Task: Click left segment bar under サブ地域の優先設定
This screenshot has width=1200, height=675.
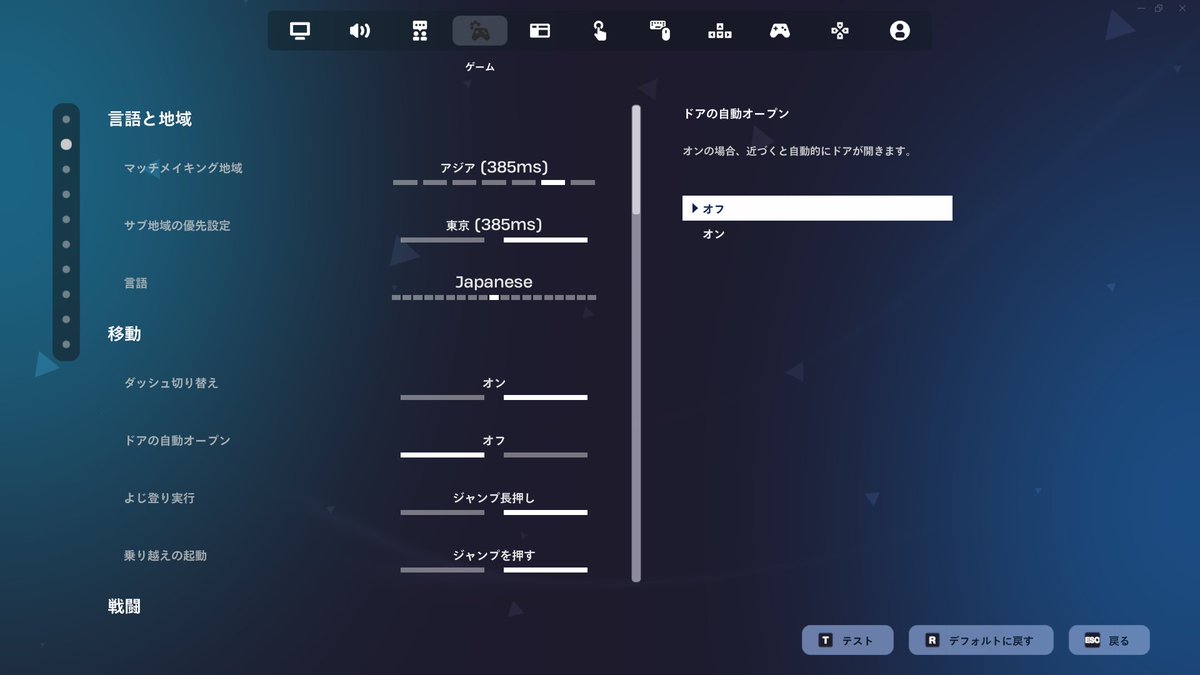Action: click(442, 240)
